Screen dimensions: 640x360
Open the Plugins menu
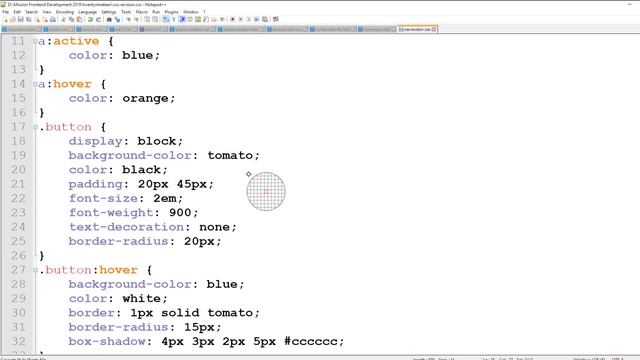171,12
